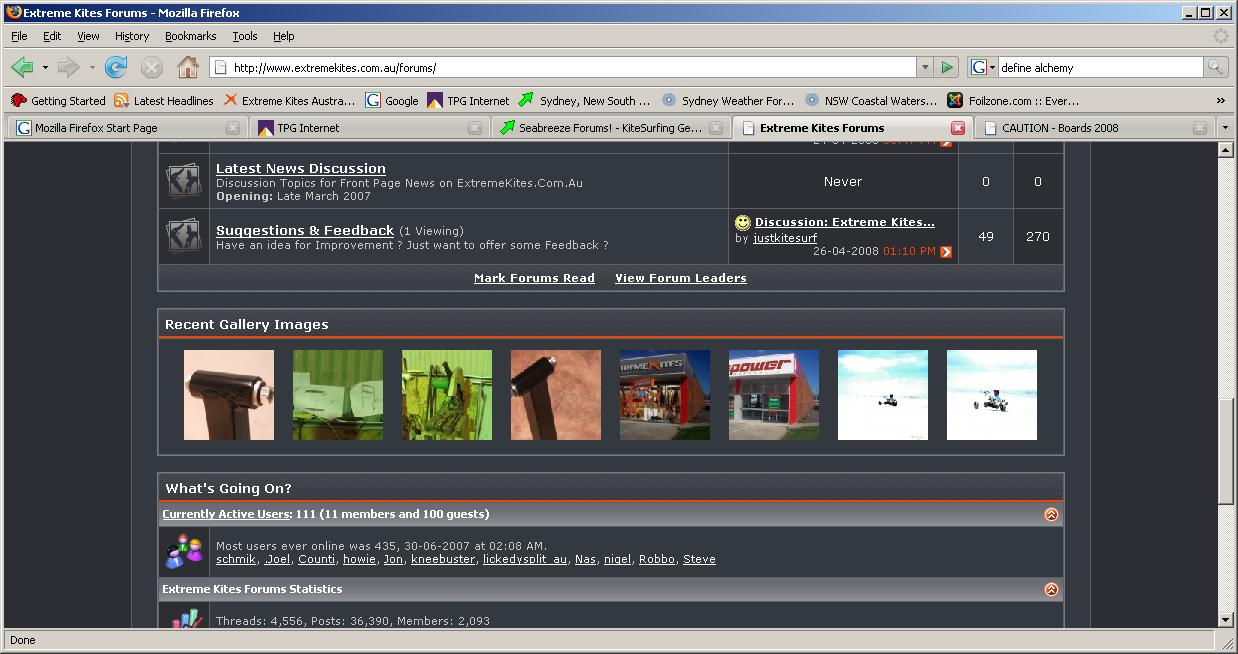Click the Back navigation arrow
The height and width of the screenshot is (654, 1238).
[22, 67]
